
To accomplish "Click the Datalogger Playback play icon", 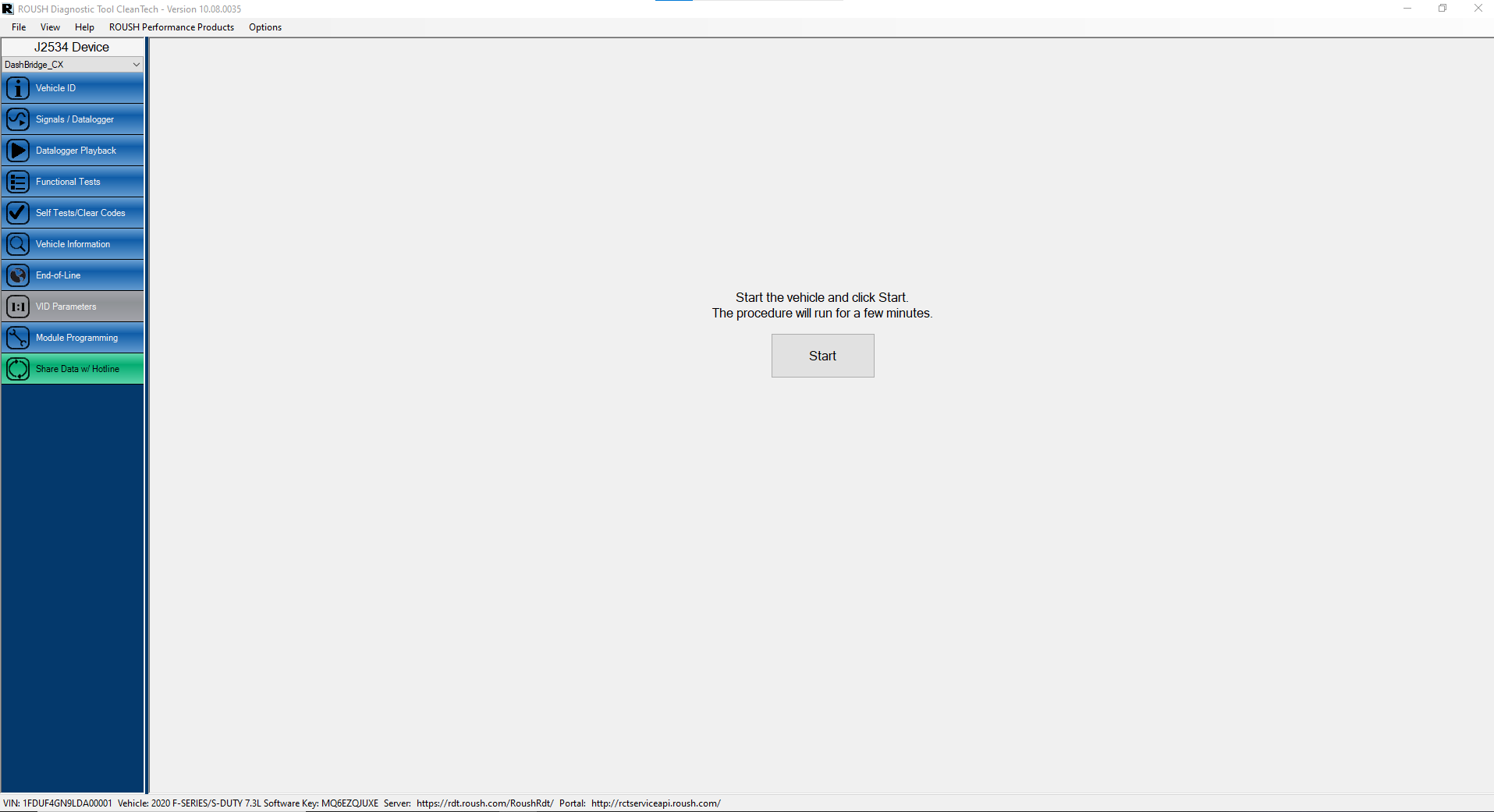I will point(18,150).
